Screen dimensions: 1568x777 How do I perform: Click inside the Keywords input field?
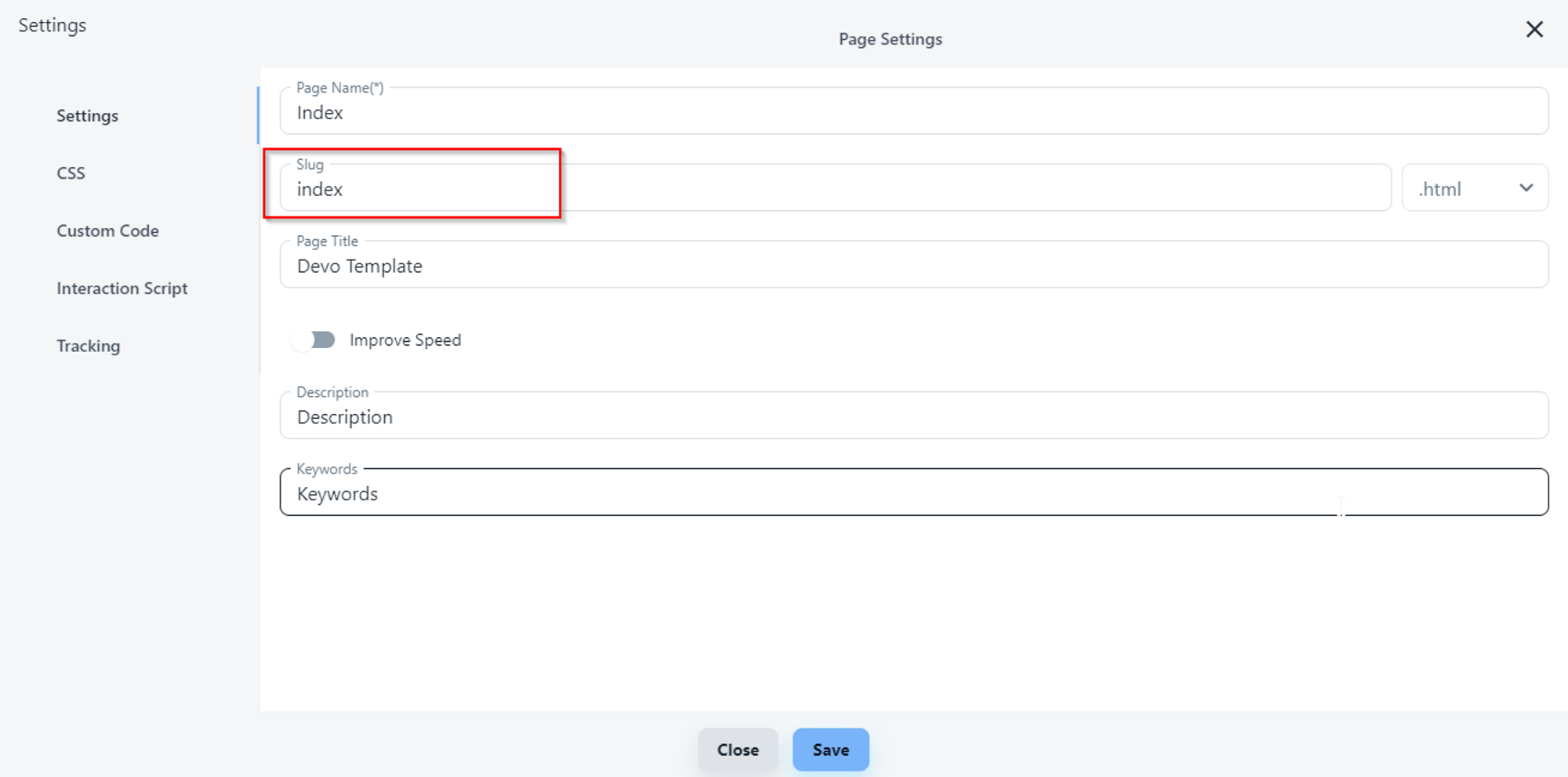point(913,494)
